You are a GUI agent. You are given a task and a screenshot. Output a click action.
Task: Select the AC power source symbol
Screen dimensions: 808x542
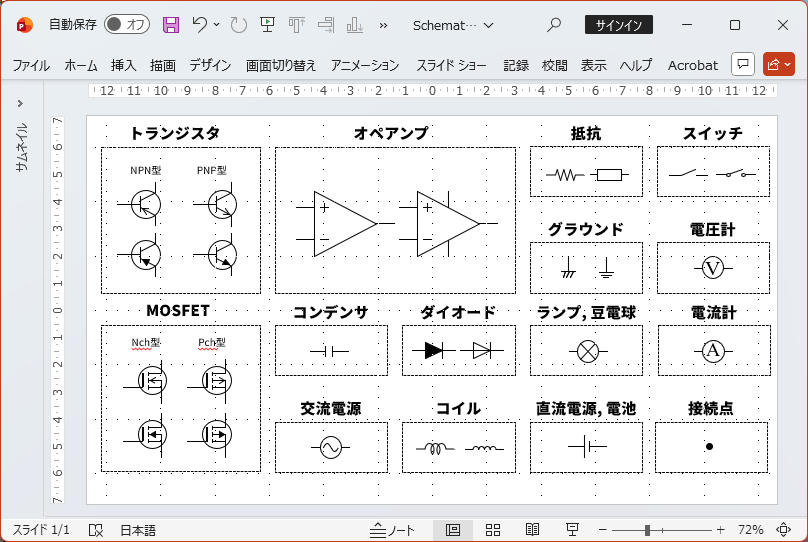(330, 447)
